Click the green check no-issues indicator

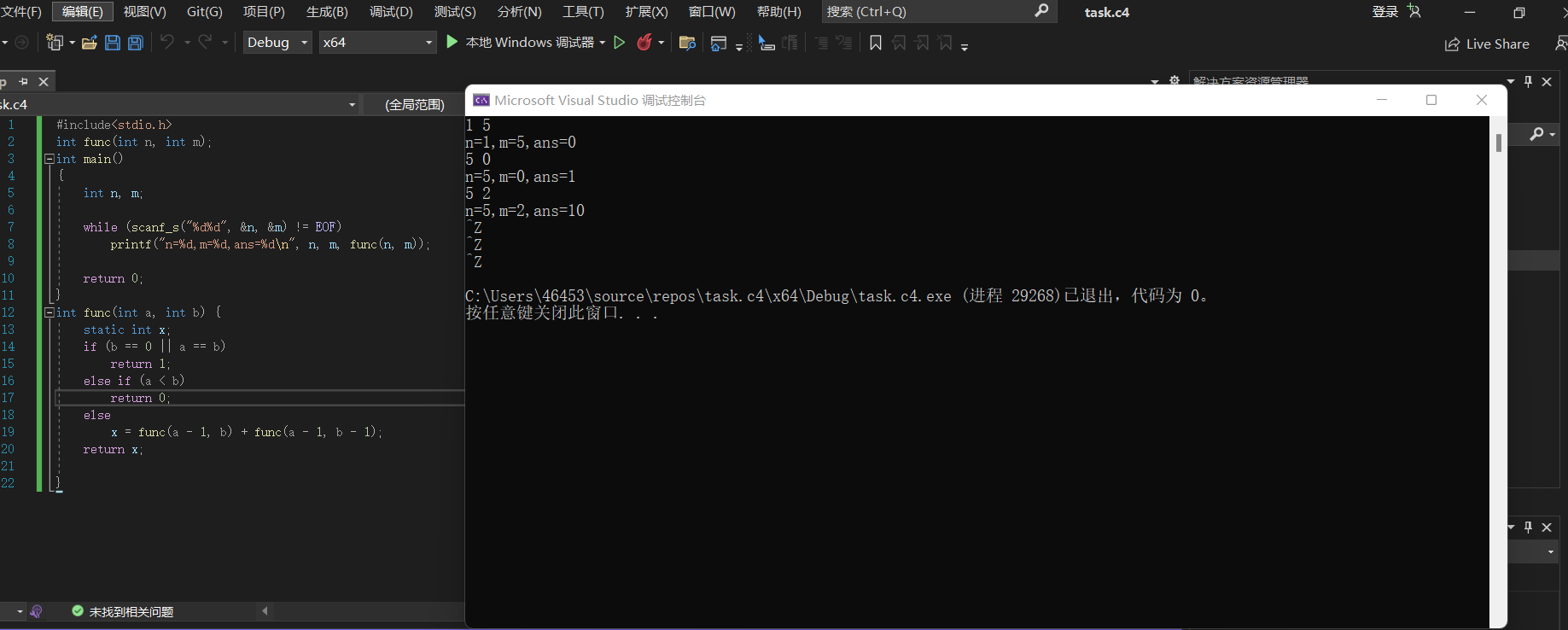coord(78,611)
